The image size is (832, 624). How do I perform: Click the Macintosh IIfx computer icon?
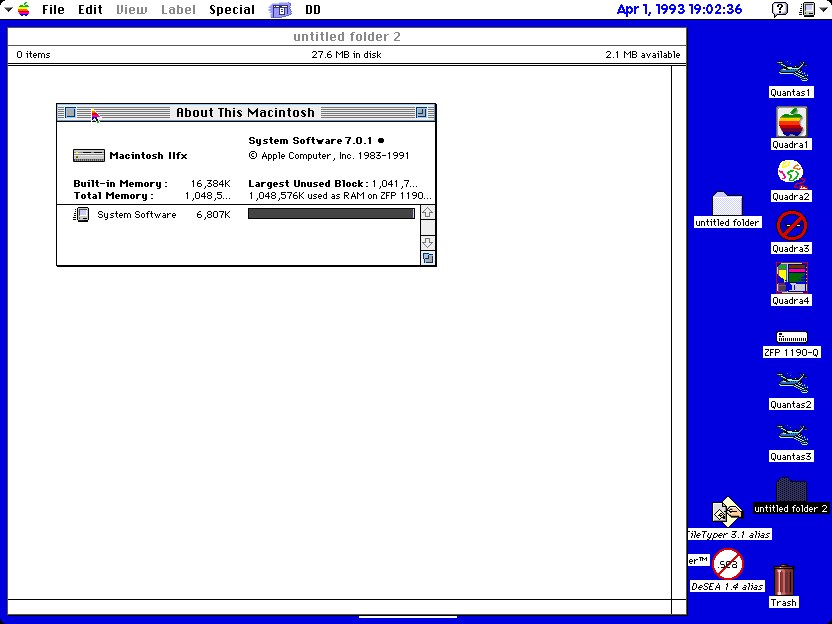coord(89,155)
